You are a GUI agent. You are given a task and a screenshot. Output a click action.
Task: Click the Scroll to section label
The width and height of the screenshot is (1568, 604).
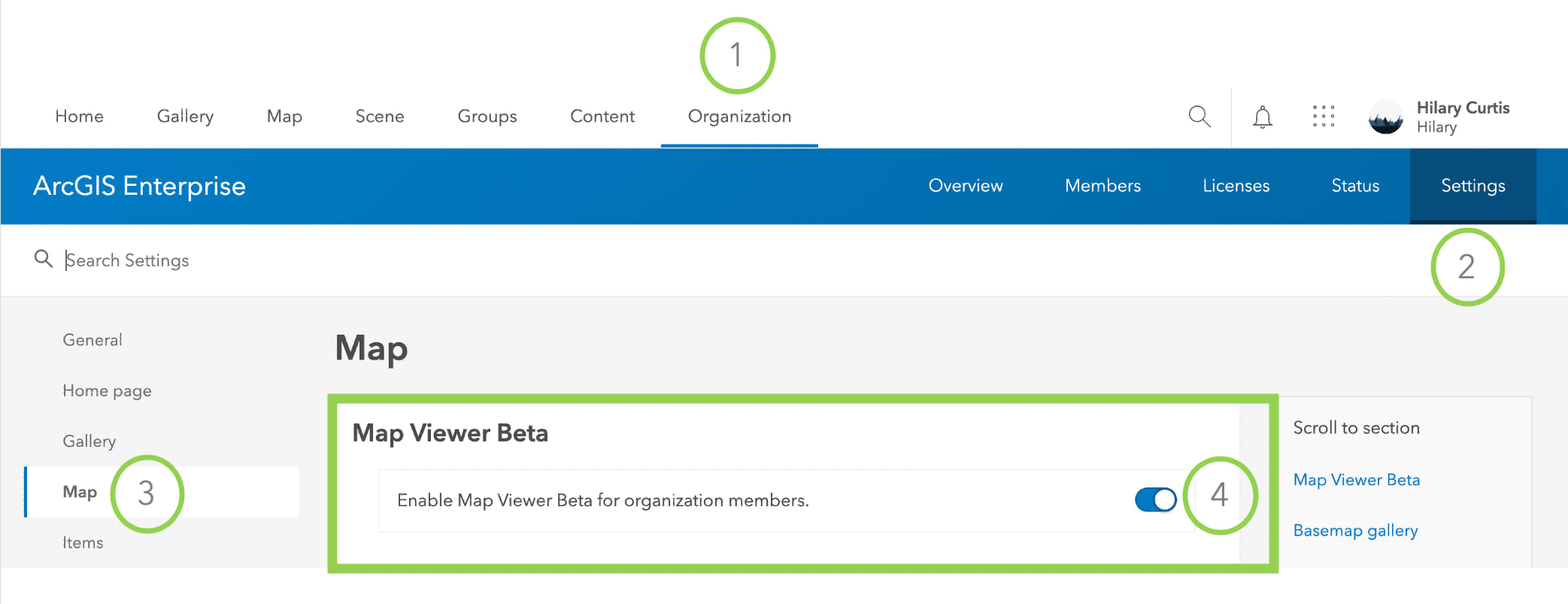coord(1356,428)
